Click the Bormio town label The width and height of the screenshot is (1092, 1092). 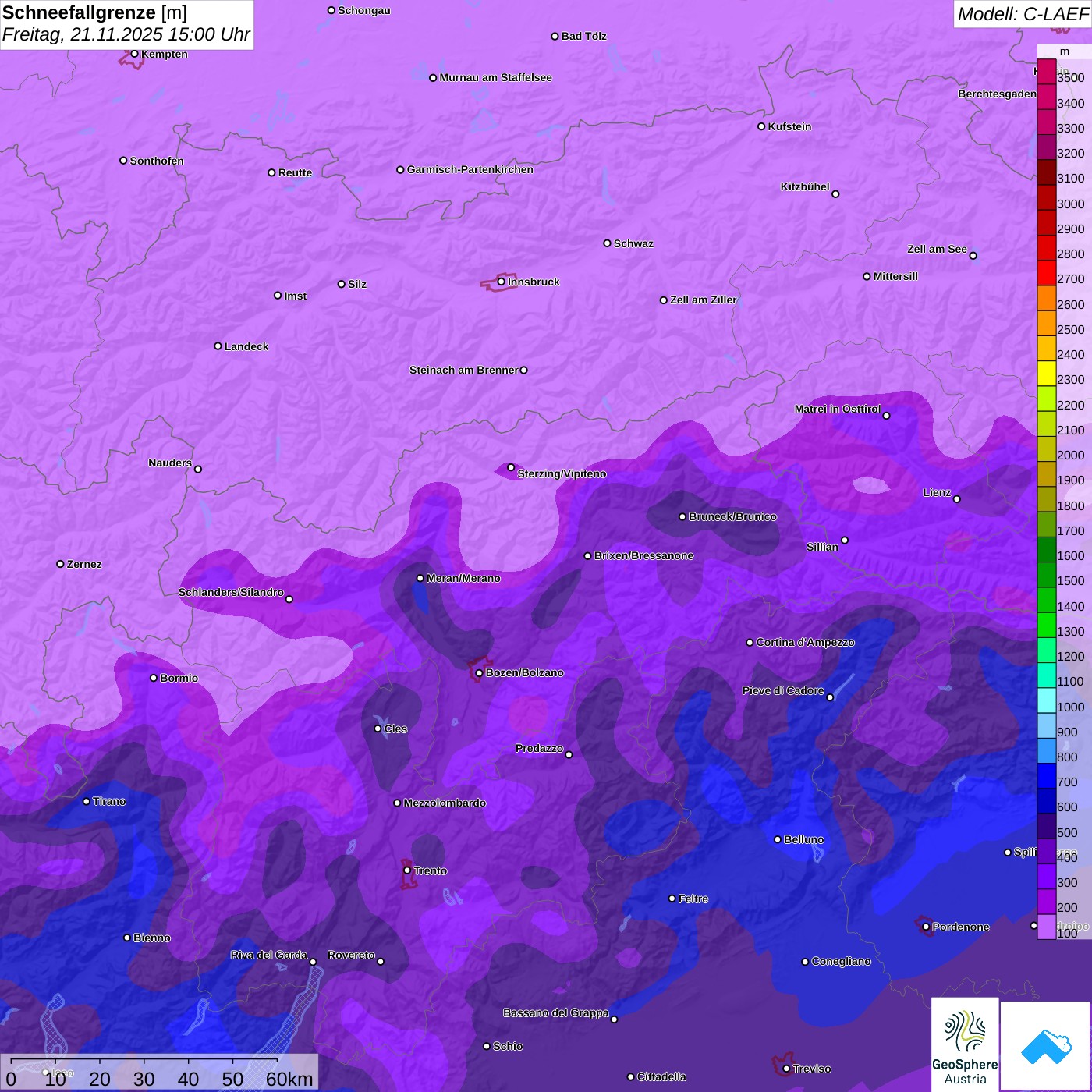[179, 678]
